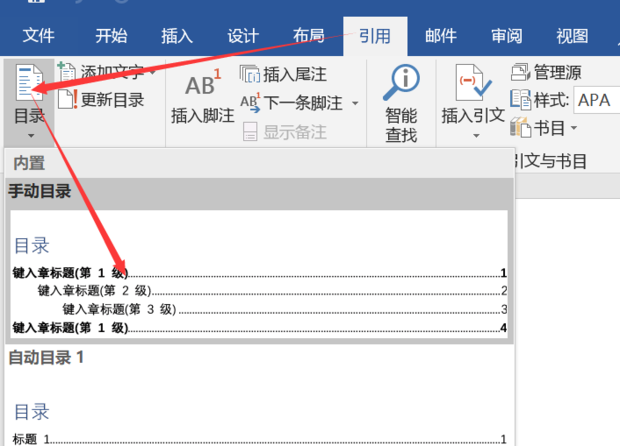Expand the 书目 dropdown arrow
This screenshot has width=620, height=446.
574,128
